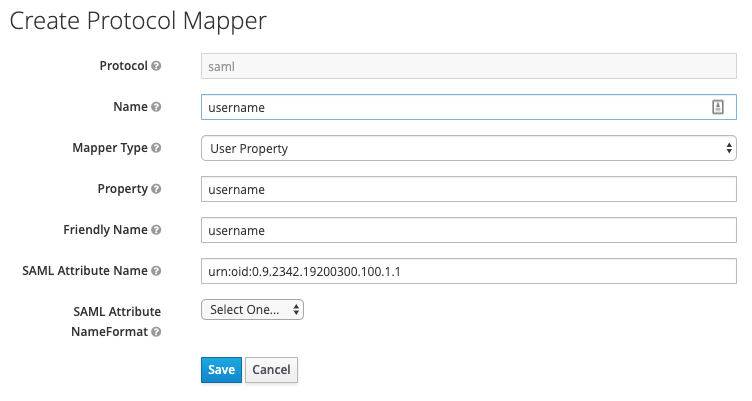Viewport: 752px width, 401px height.
Task: Save the protocol mapper
Action: (221, 370)
